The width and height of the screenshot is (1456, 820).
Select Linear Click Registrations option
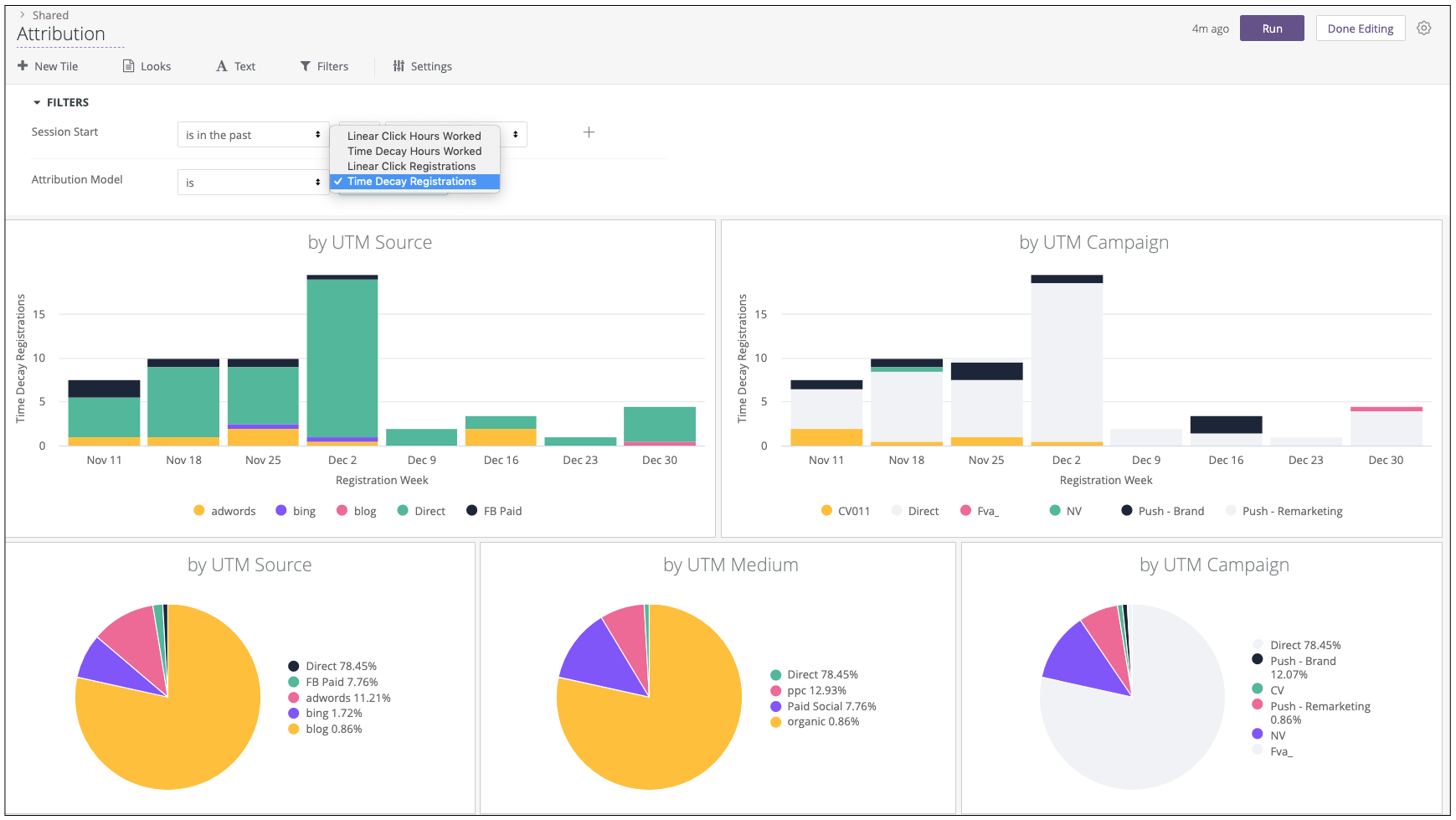point(414,166)
